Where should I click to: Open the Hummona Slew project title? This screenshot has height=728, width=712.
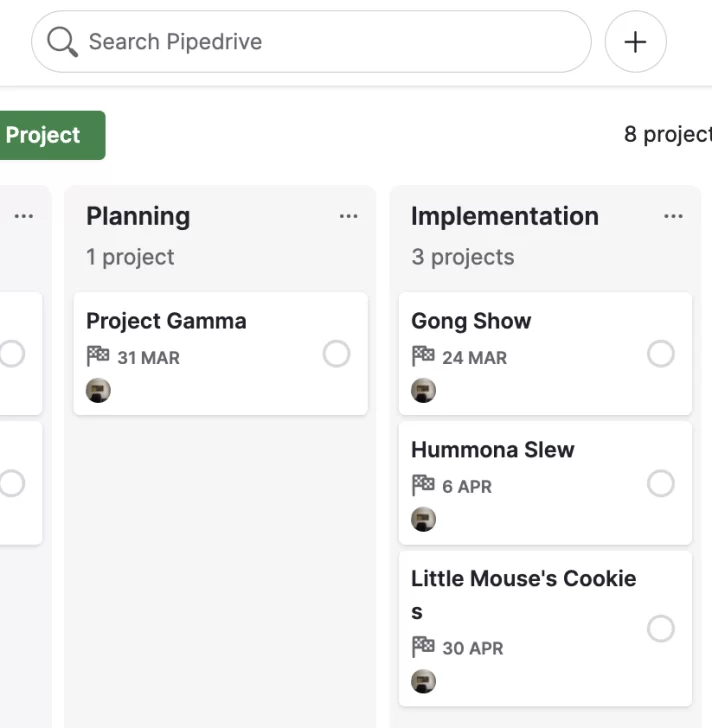[492, 449]
